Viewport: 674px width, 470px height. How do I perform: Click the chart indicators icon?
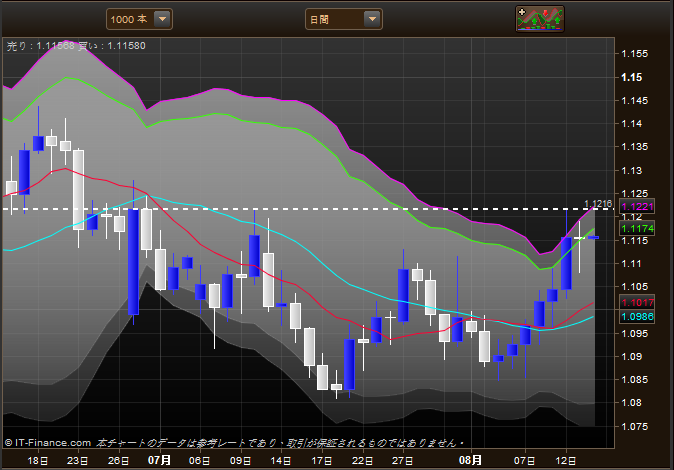pos(540,19)
